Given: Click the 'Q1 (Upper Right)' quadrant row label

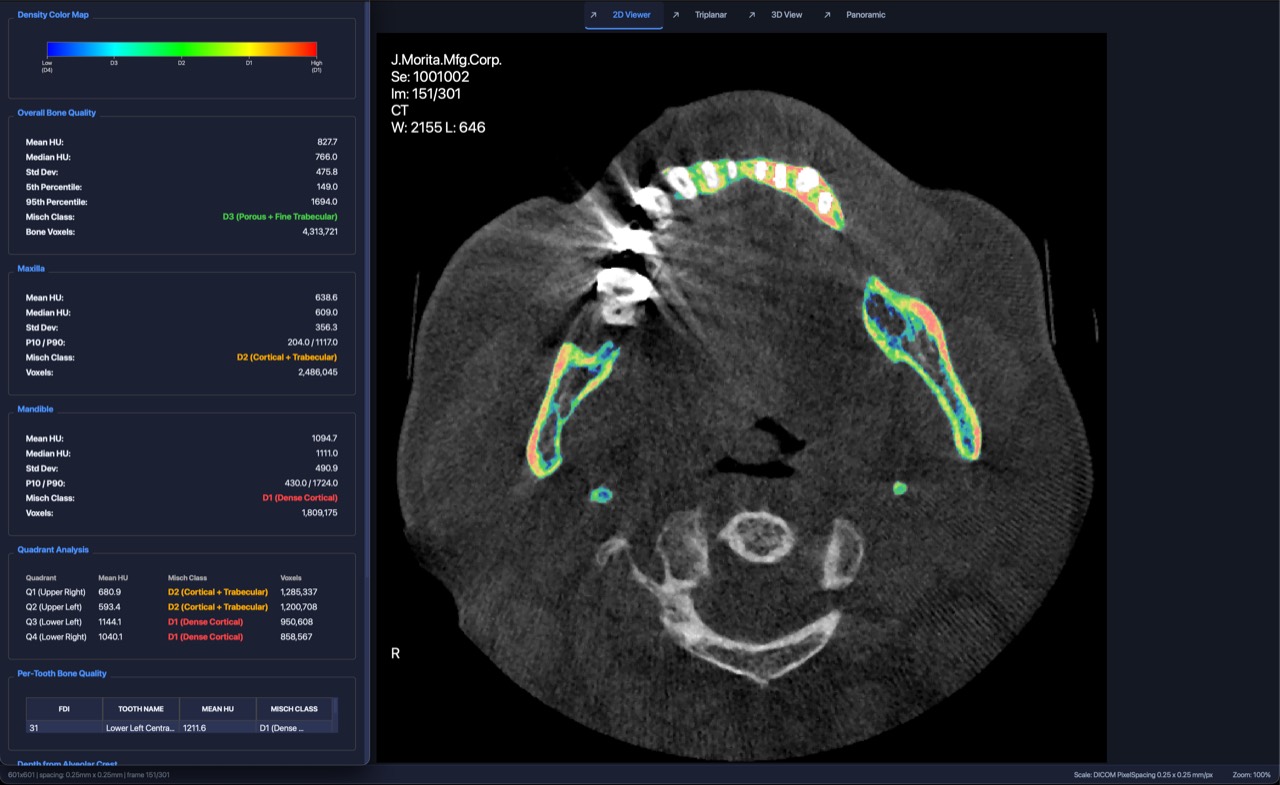Looking at the screenshot, I should click(56, 592).
